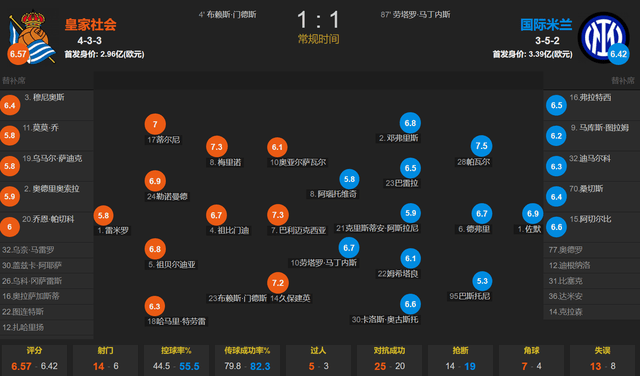
Task: Click the Inter Milan club crest
Action: (x=603, y=38)
